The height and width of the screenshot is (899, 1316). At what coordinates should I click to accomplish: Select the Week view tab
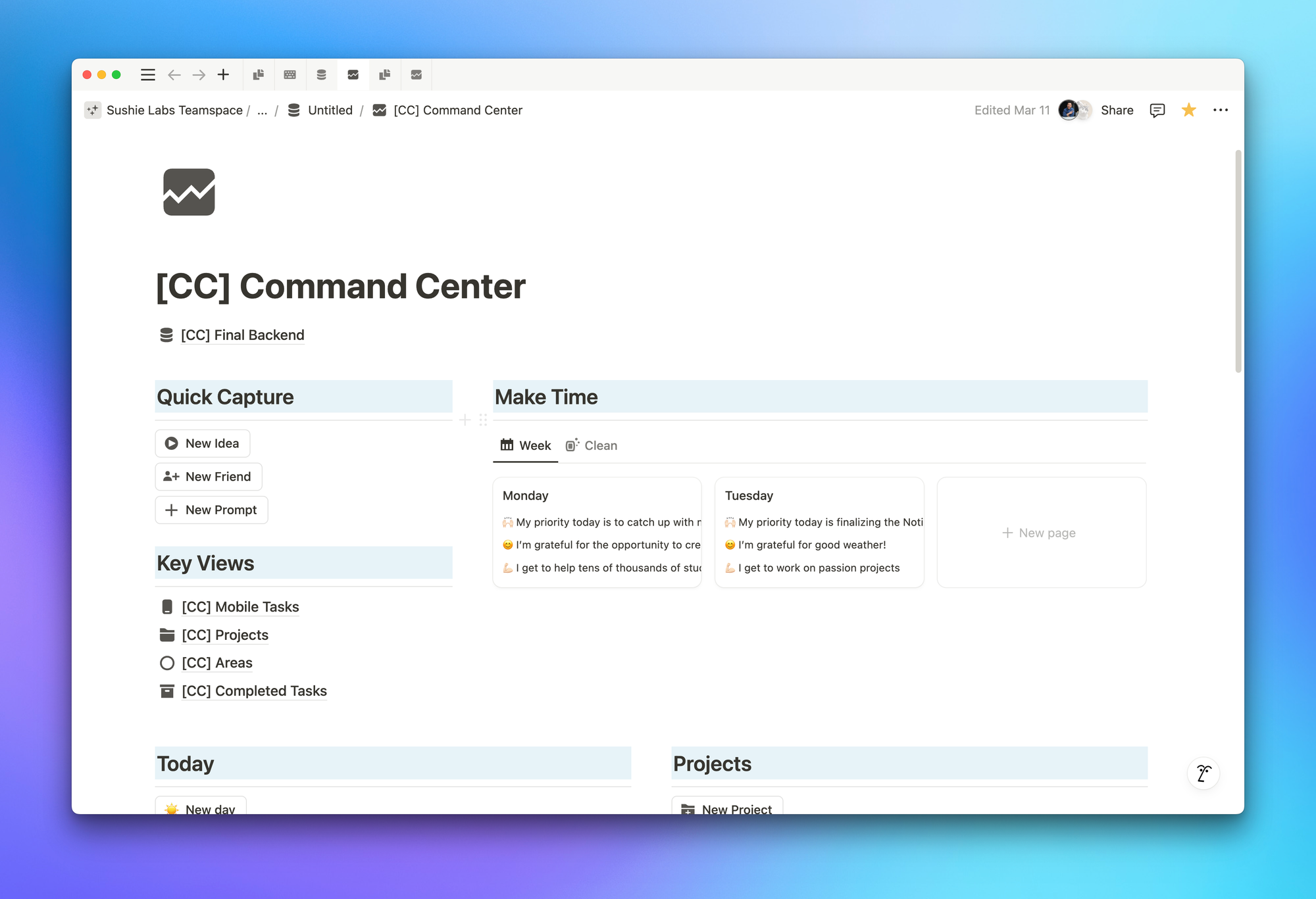pos(526,446)
